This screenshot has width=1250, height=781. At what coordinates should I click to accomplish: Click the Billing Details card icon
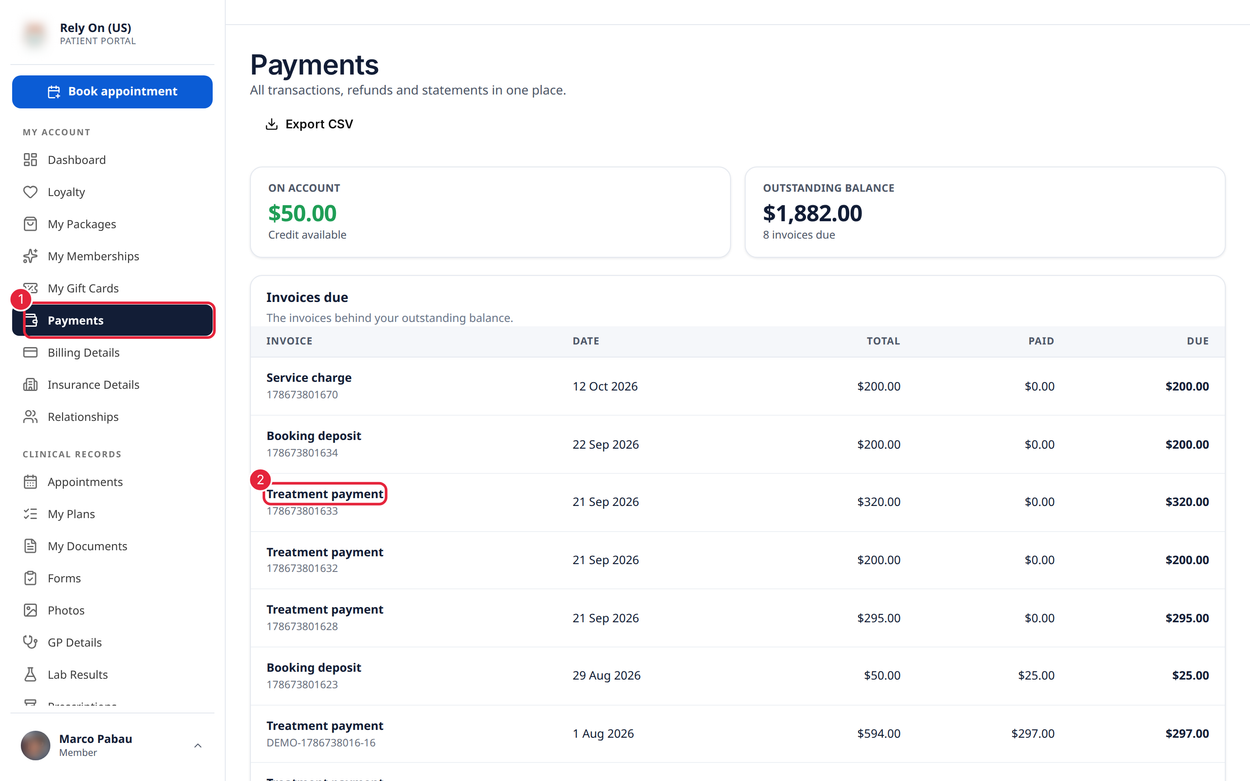pos(30,352)
